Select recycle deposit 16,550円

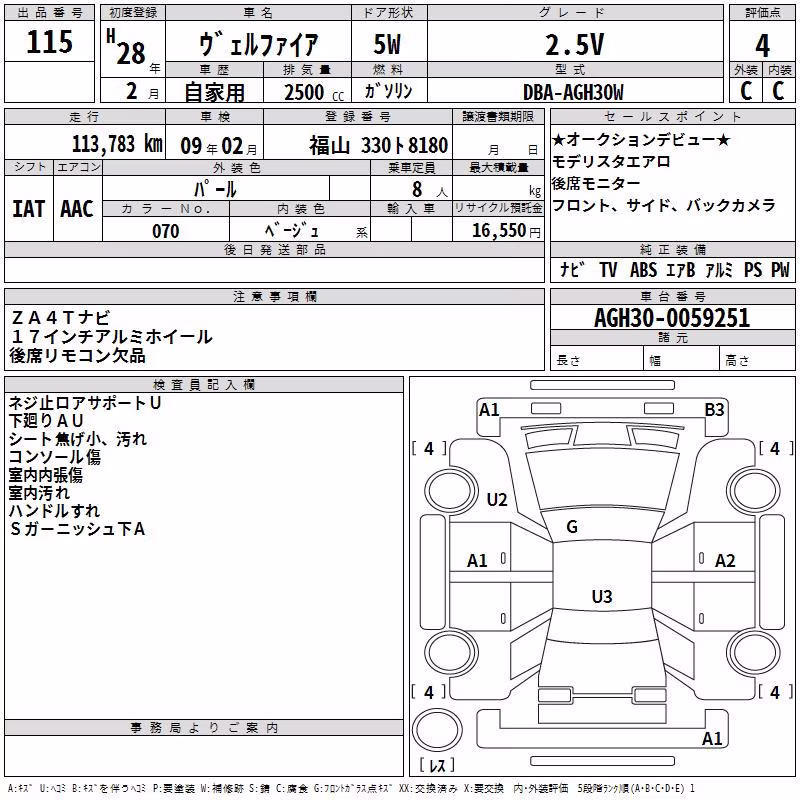(x=506, y=231)
